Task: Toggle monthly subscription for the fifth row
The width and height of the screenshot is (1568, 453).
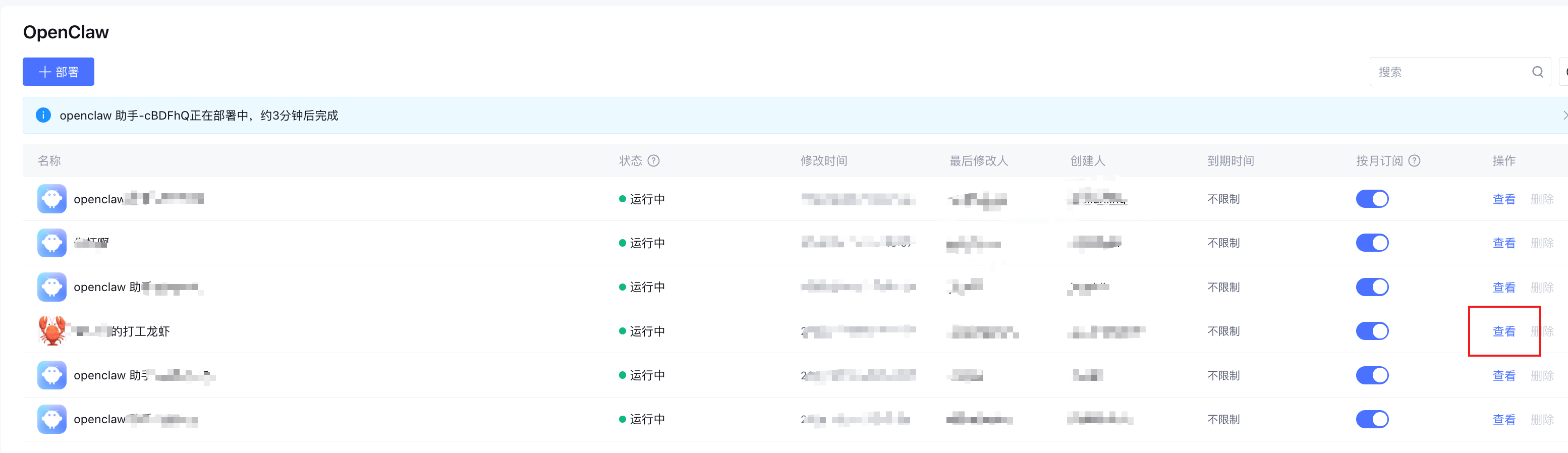Action: point(1372,375)
